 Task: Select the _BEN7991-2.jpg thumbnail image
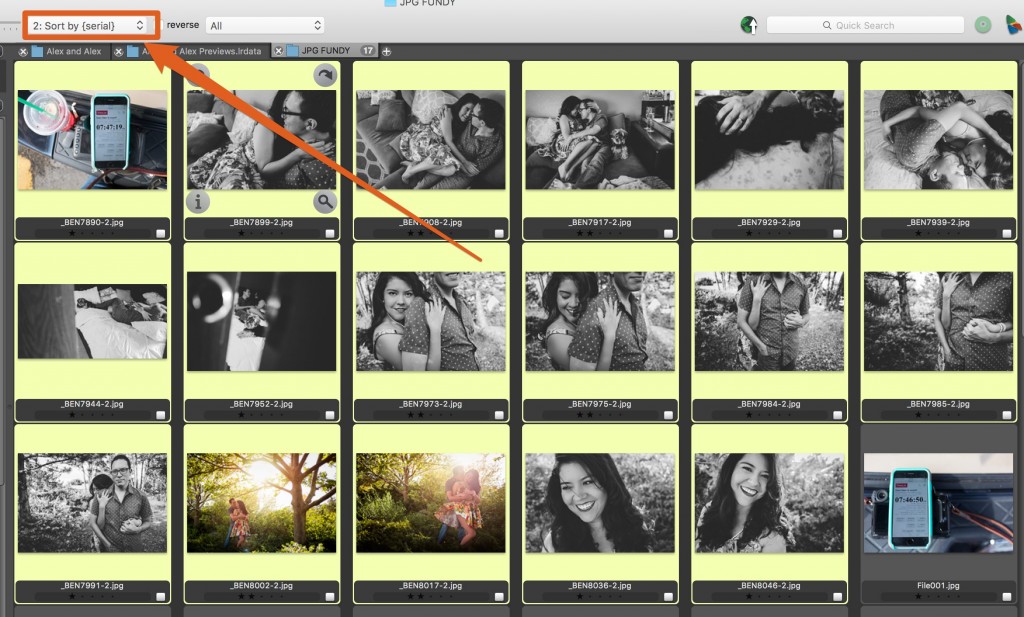pos(92,503)
